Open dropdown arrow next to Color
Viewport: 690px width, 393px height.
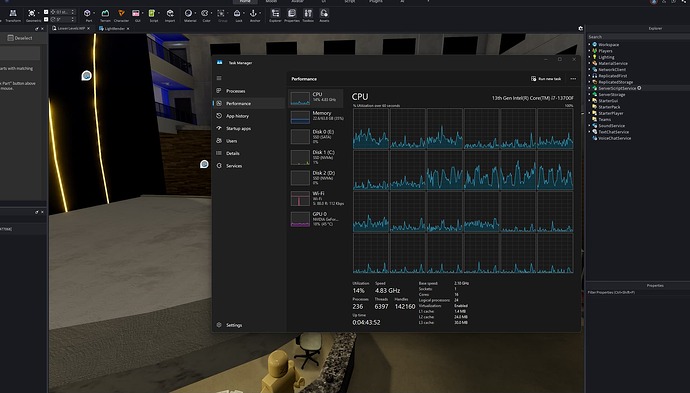tap(212, 13)
